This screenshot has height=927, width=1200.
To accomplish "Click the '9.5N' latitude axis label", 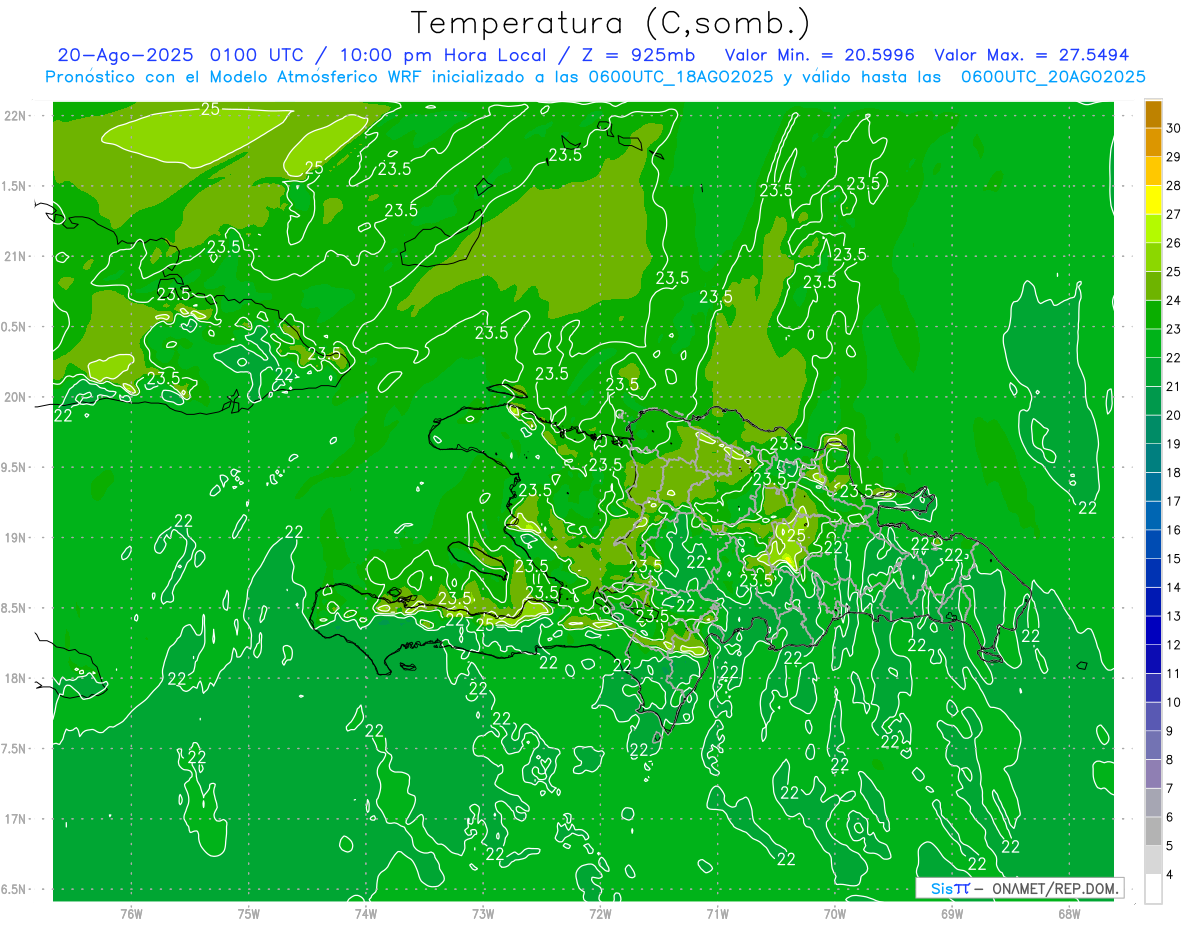I will coord(14,468).
